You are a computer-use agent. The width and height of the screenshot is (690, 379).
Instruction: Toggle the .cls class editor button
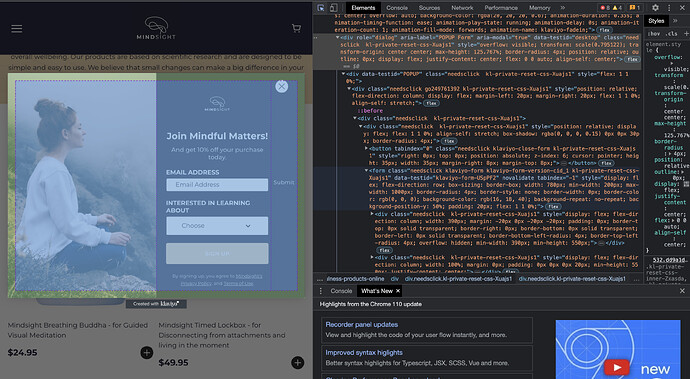[x=672, y=33]
